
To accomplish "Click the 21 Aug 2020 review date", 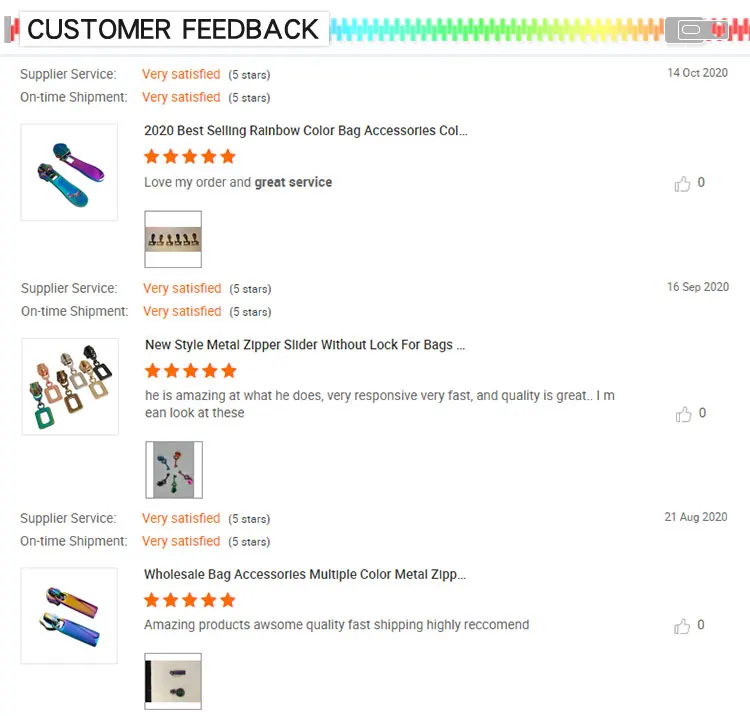I will pos(696,517).
